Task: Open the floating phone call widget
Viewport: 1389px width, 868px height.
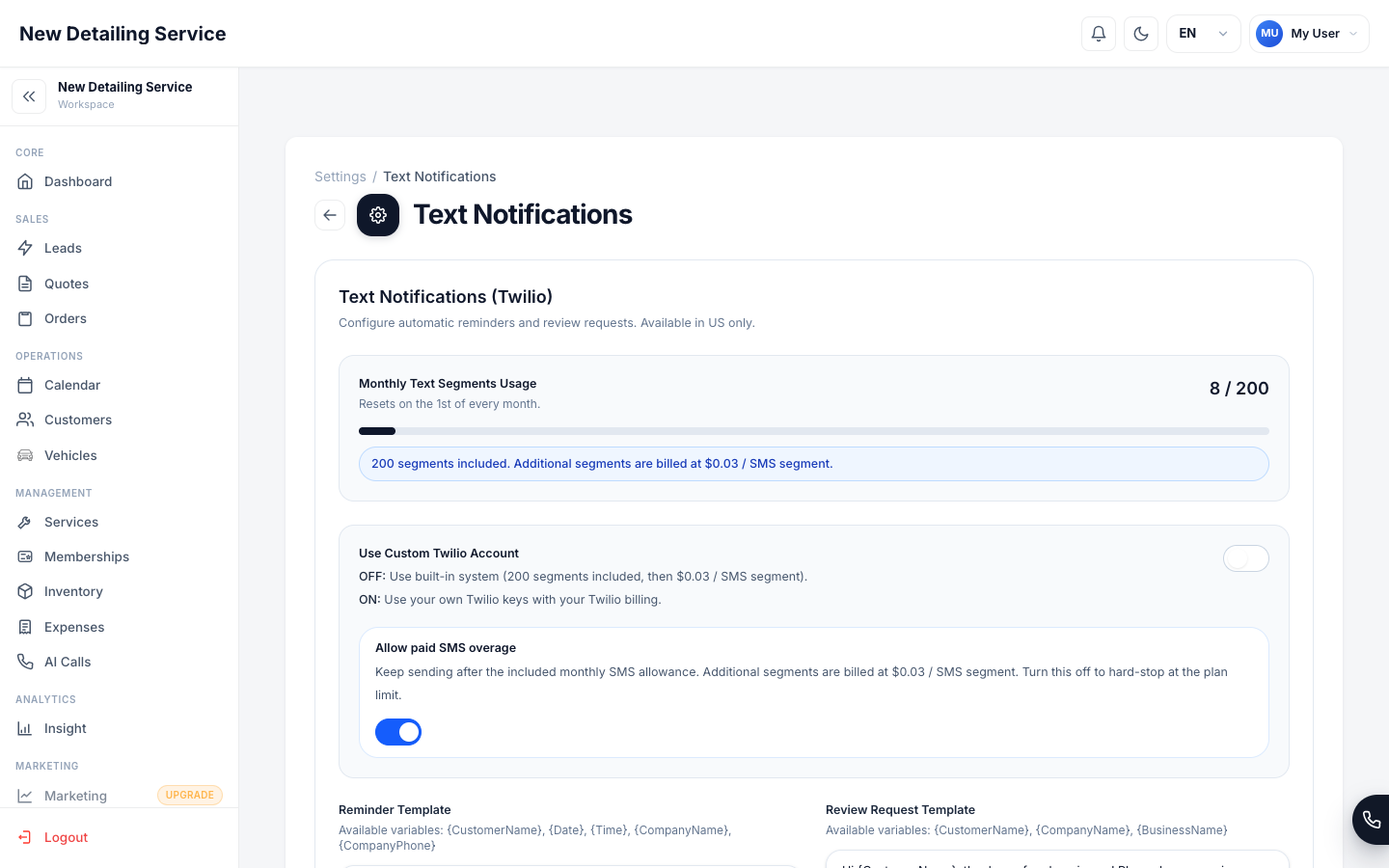Action: [x=1372, y=820]
